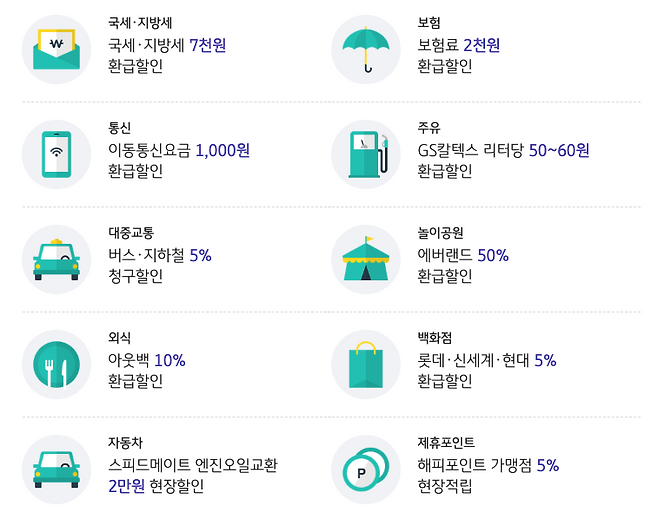Select 아웃백 10% benefit text
This screenshot has width=658, height=519.
[147, 360]
